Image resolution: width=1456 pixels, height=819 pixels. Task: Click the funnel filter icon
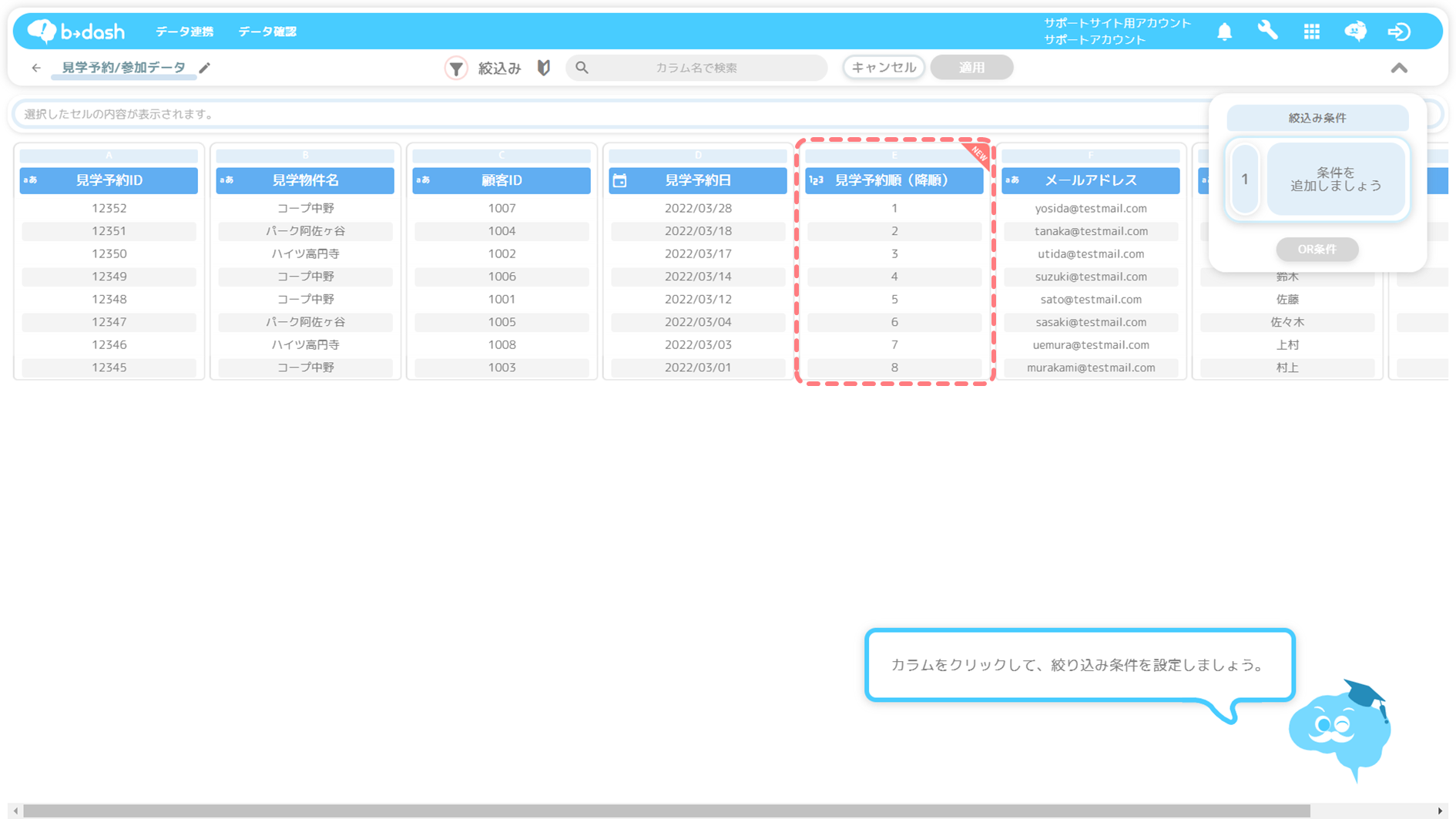456,68
